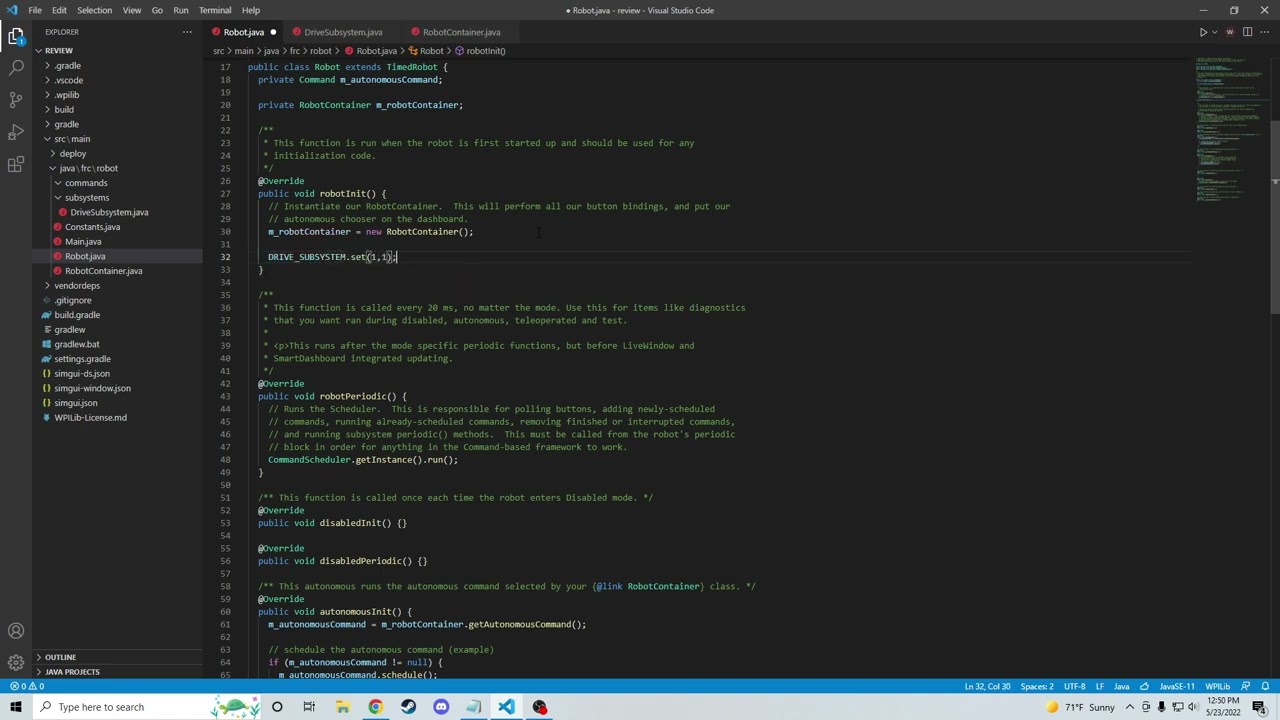Screen dimensions: 1280x720
Task: Open the Source Control view
Action: pos(16,100)
